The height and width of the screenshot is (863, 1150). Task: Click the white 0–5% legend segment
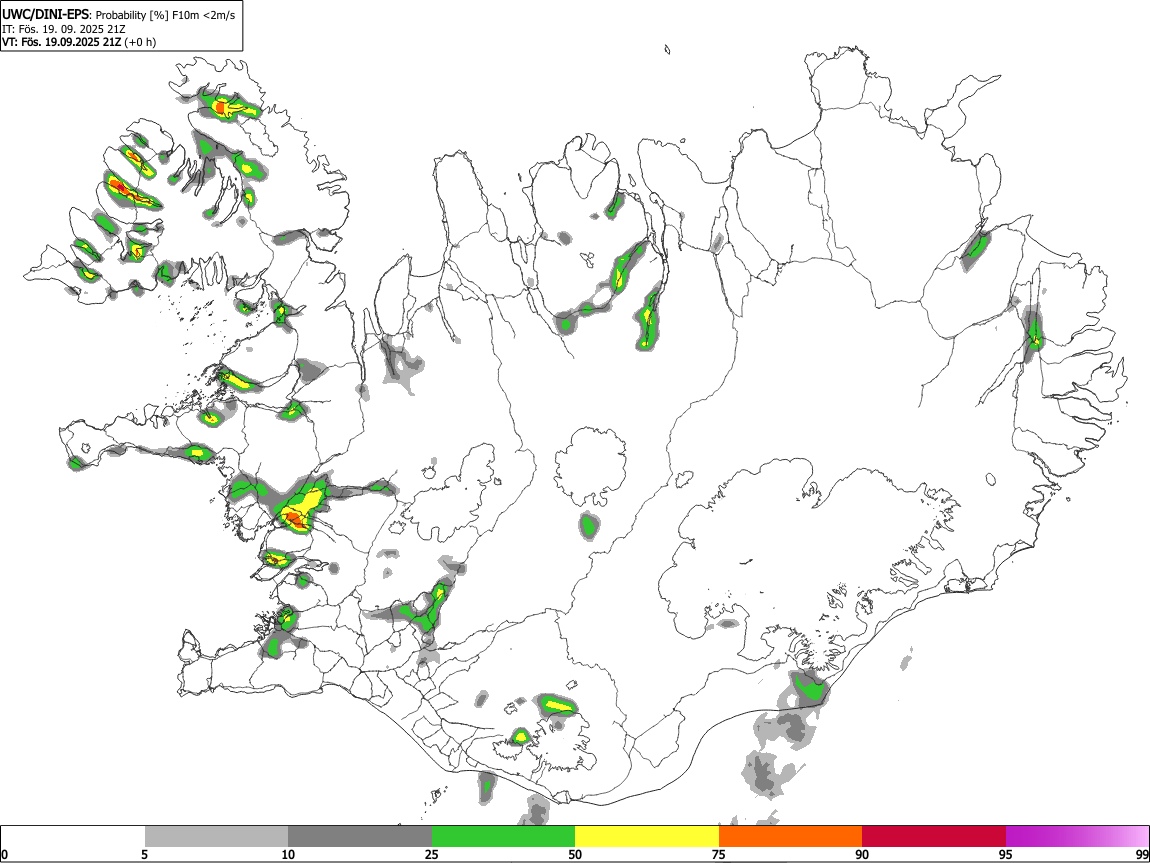click(73, 837)
